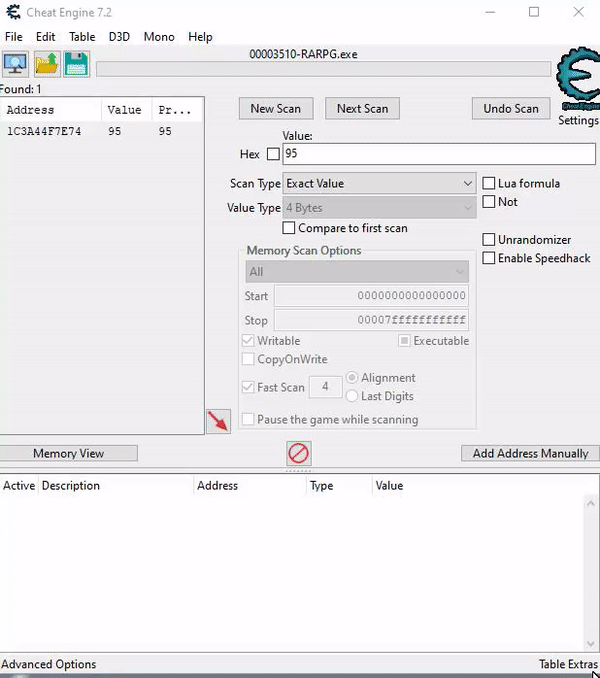
Task: Click the address list Value header
Action: (389, 486)
